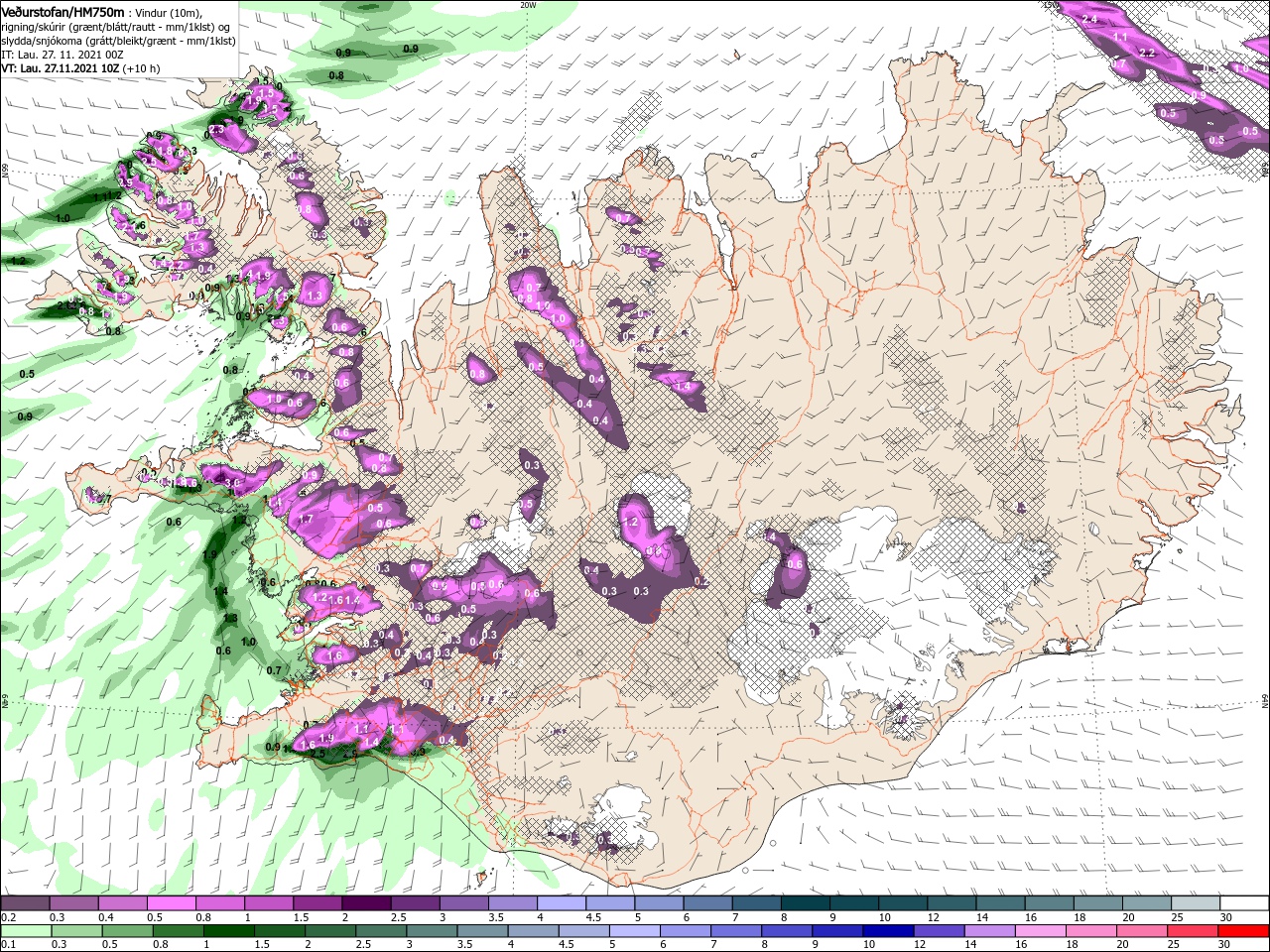
Task: Click the 1.2 rain value off Westfjords coast
Action: click(18, 261)
